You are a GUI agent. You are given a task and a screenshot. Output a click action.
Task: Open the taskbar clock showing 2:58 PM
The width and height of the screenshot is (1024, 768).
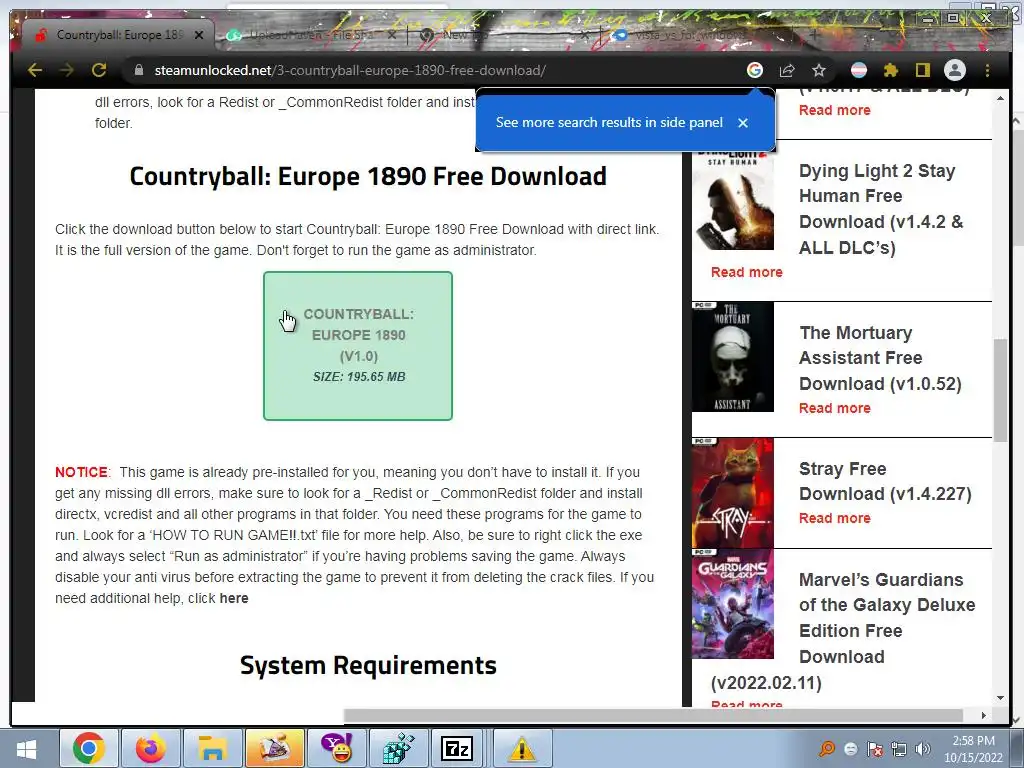(973, 749)
